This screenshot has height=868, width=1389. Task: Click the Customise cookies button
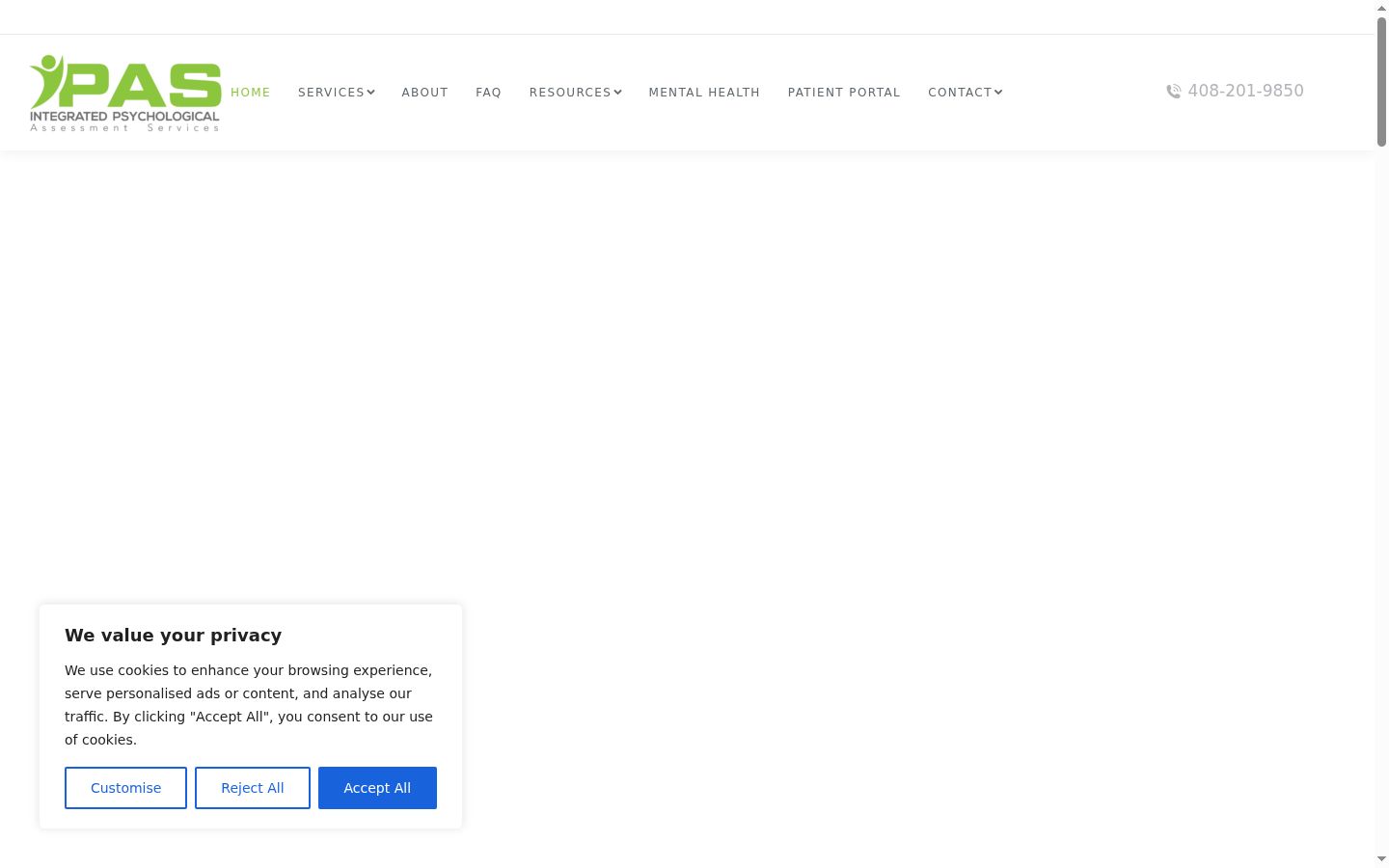(125, 788)
